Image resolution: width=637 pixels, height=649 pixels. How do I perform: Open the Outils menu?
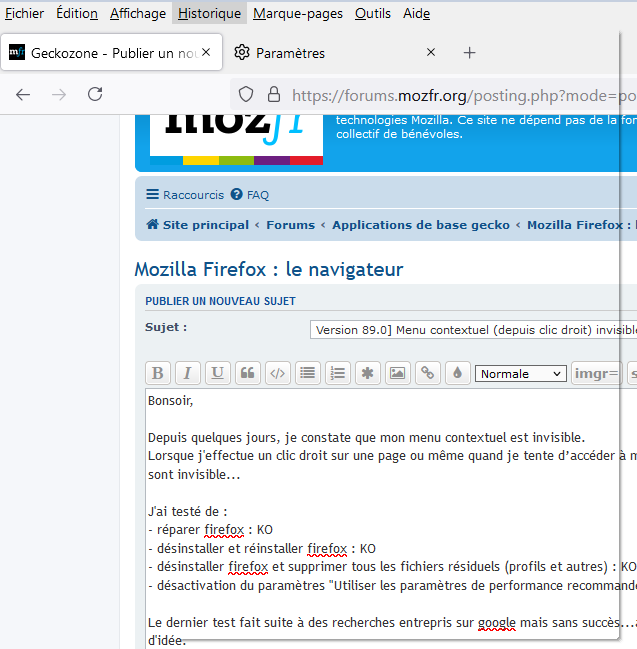tap(373, 13)
